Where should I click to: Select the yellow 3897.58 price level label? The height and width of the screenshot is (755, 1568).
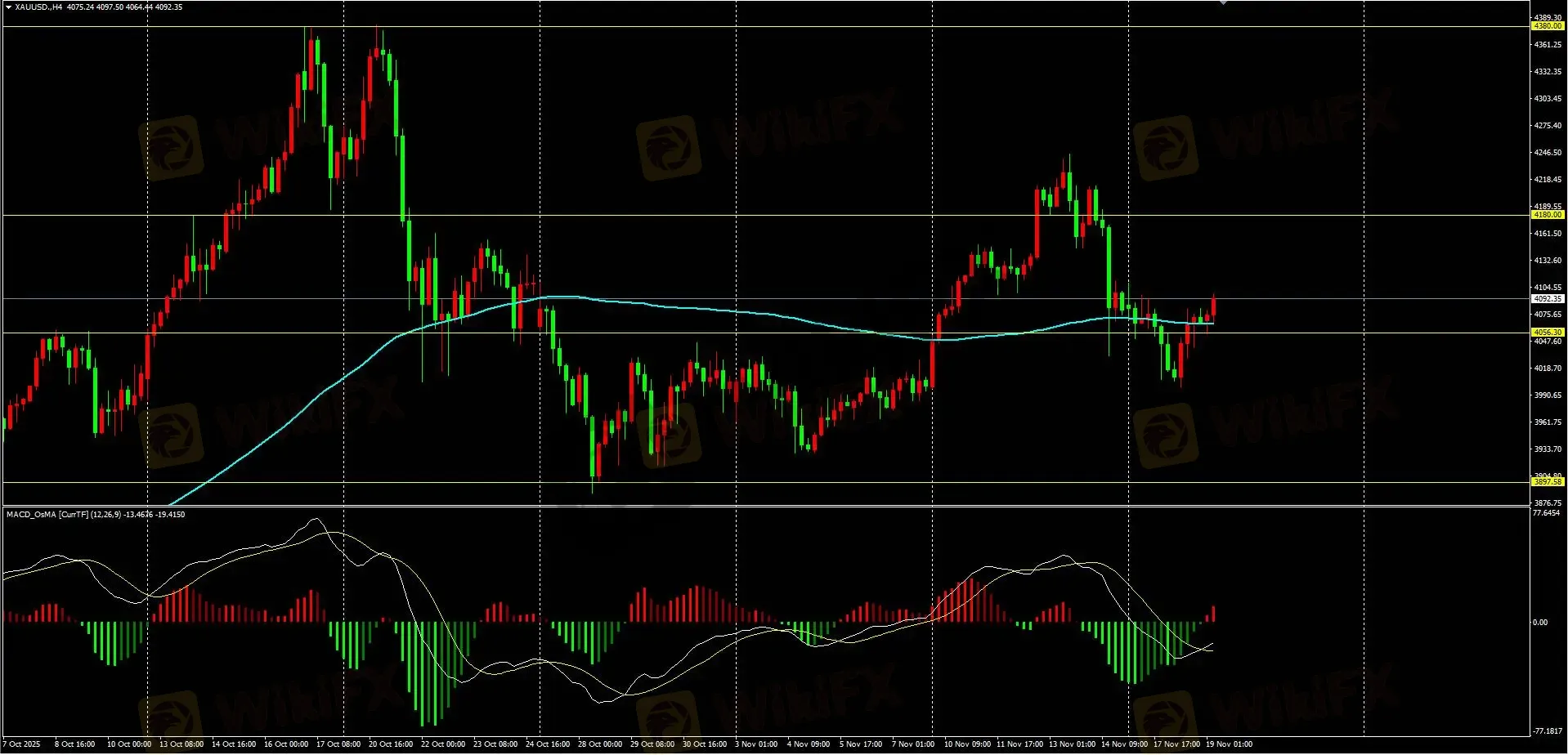(1548, 482)
